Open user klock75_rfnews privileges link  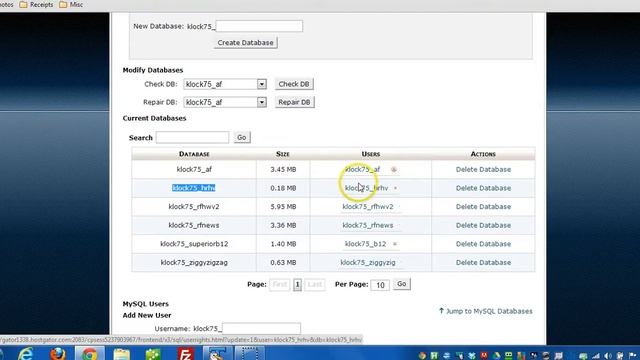(368, 225)
